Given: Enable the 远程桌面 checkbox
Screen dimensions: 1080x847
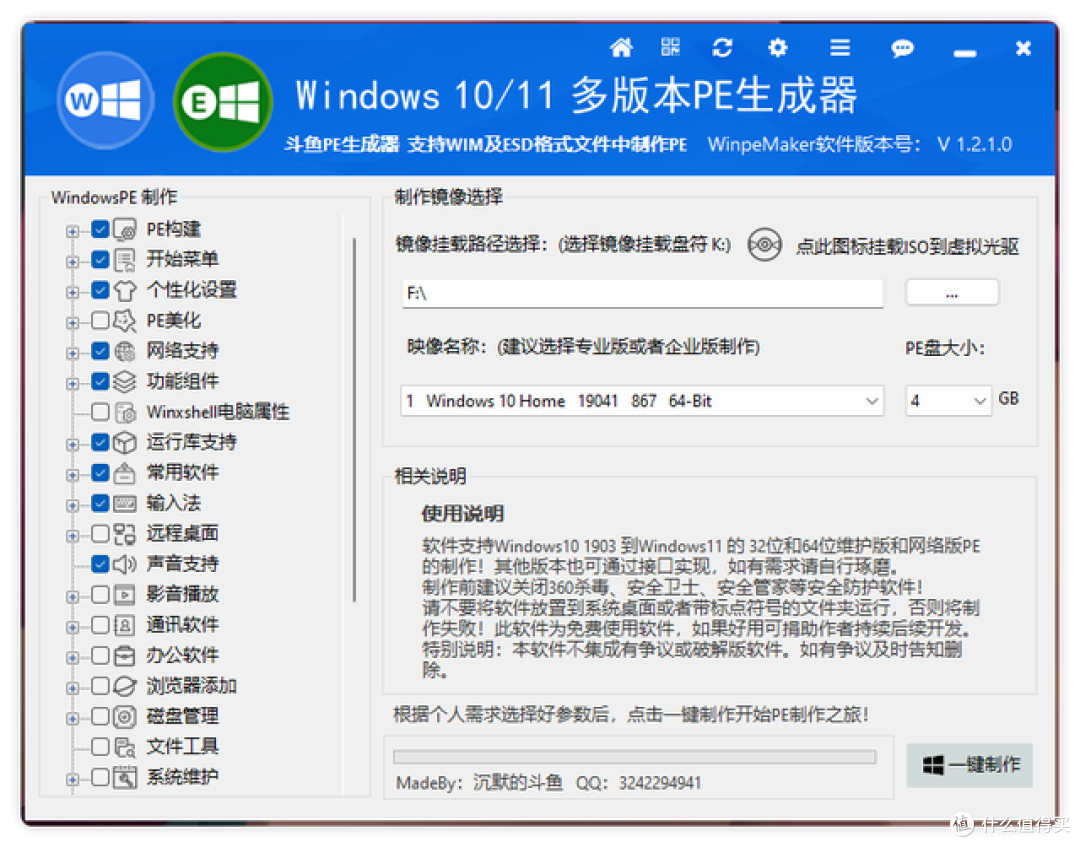Looking at the screenshot, I should coord(101,533).
